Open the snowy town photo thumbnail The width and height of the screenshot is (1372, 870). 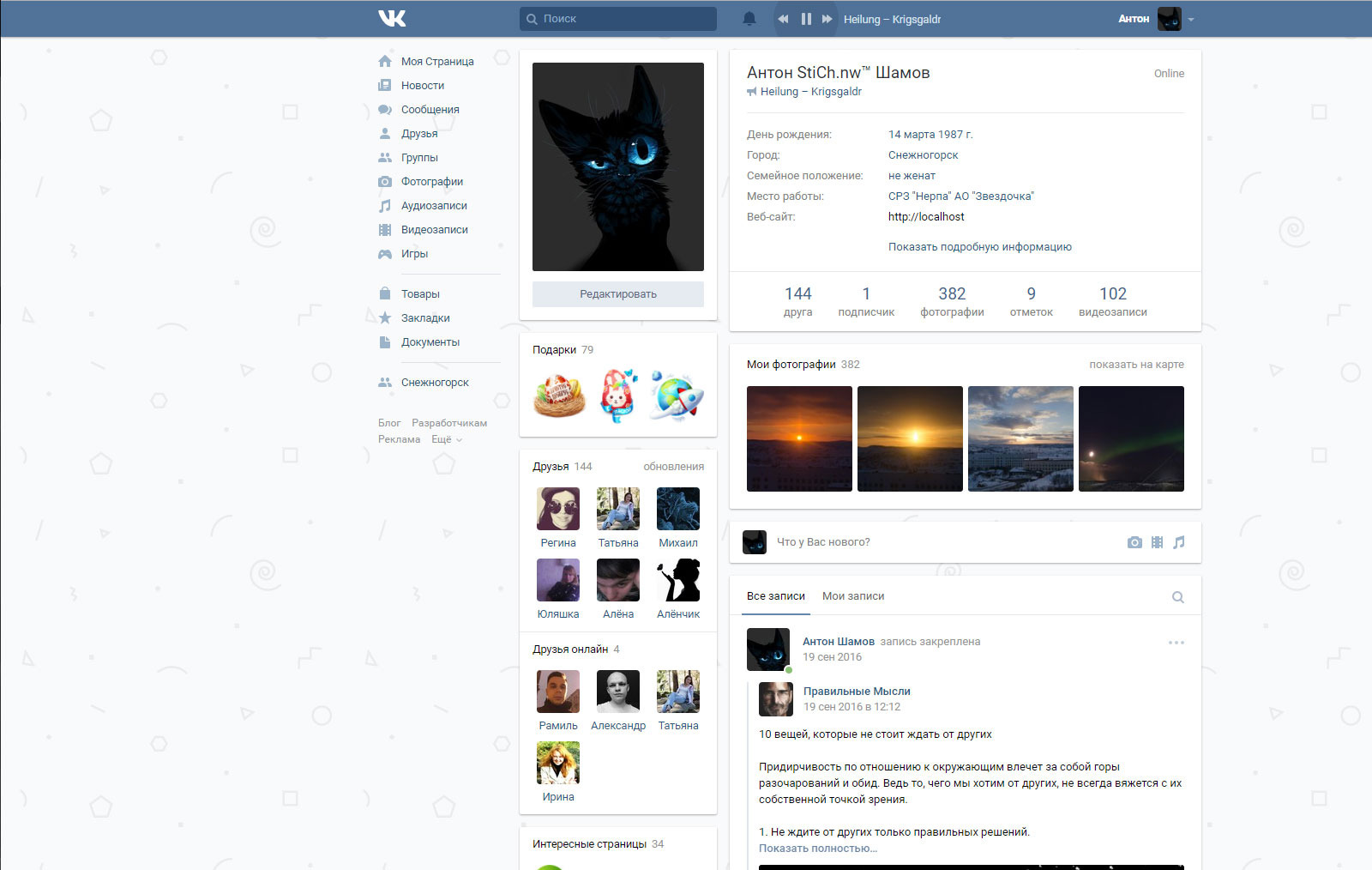(1020, 438)
